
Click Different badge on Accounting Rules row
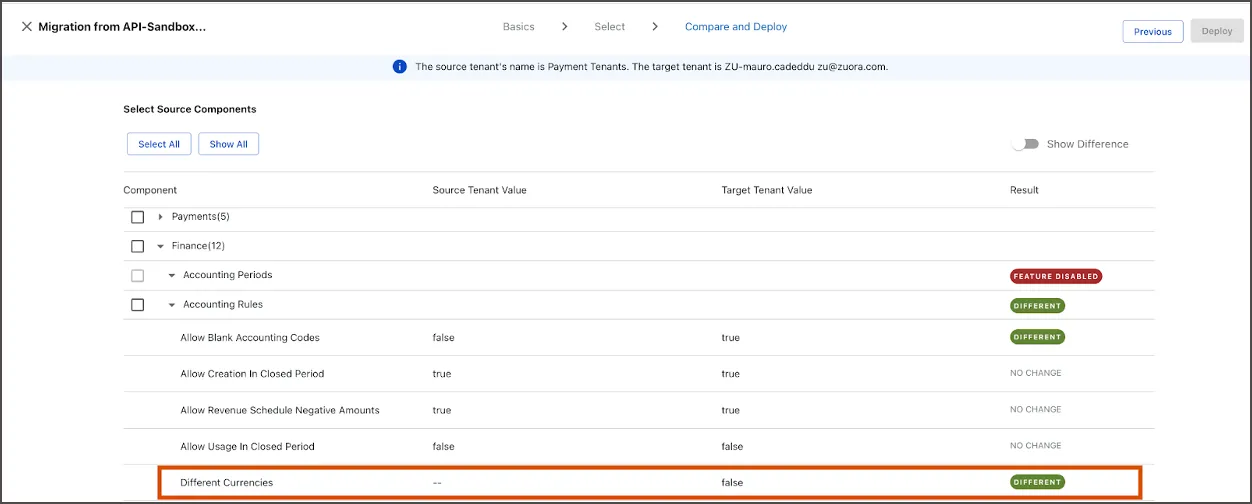pyautogui.click(x=1037, y=305)
